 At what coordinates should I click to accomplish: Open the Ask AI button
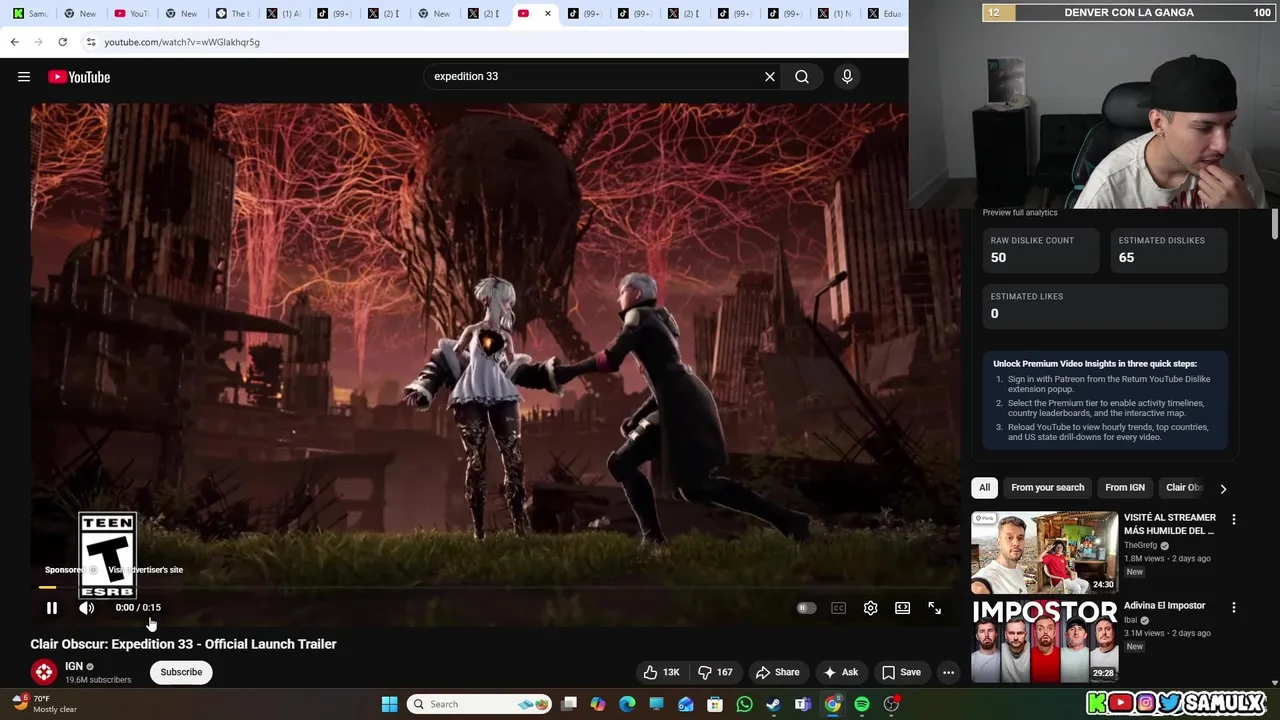coord(841,672)
